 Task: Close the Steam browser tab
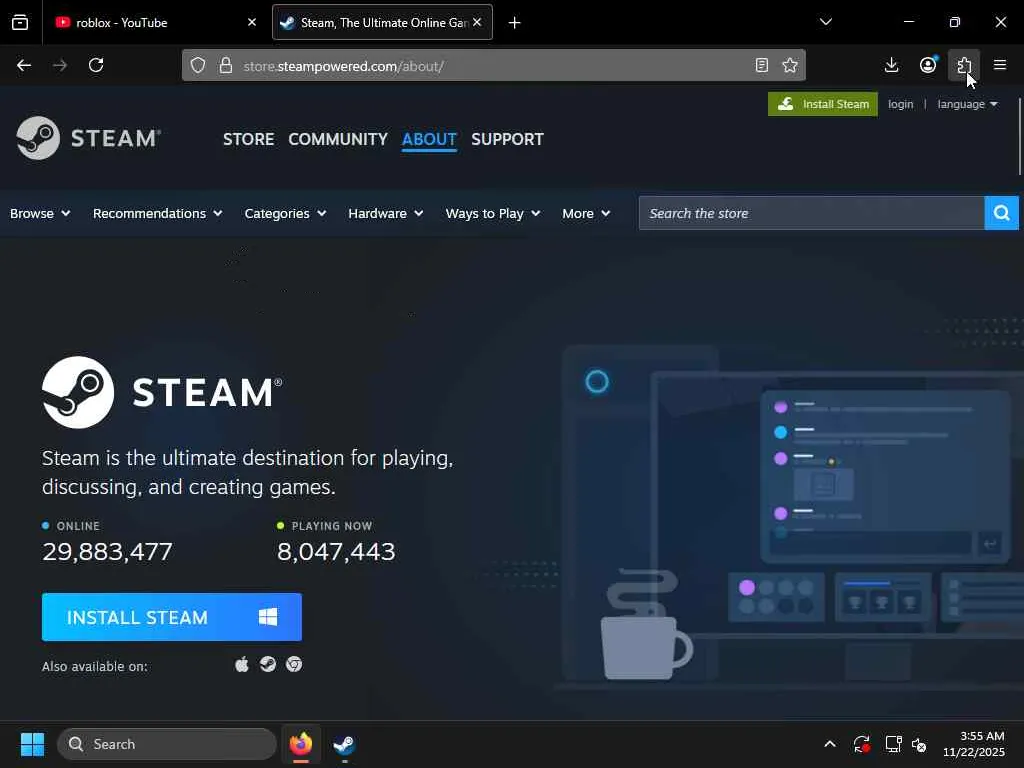(x=477, y=23)
